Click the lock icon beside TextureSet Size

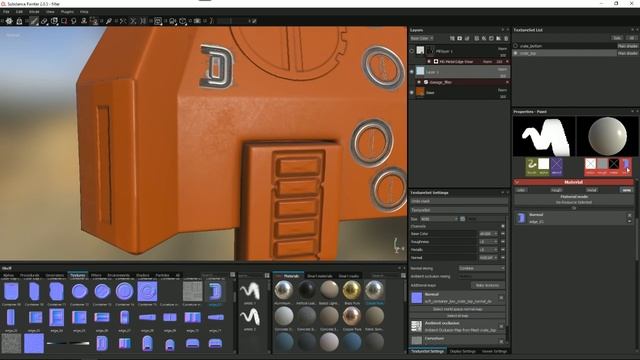coord(462,219)
